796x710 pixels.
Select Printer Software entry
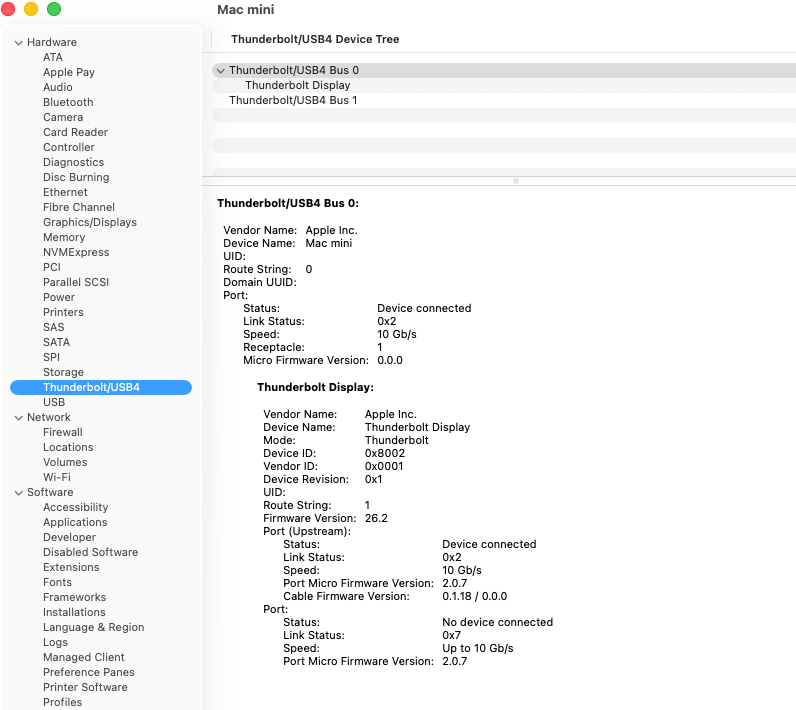85,687
